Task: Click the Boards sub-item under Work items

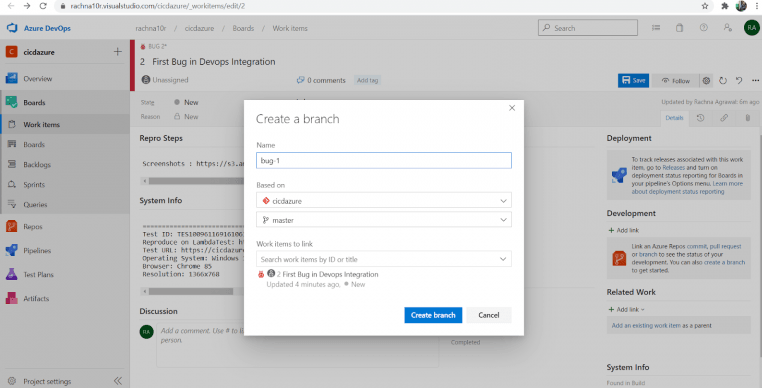Action: (34, 144)
